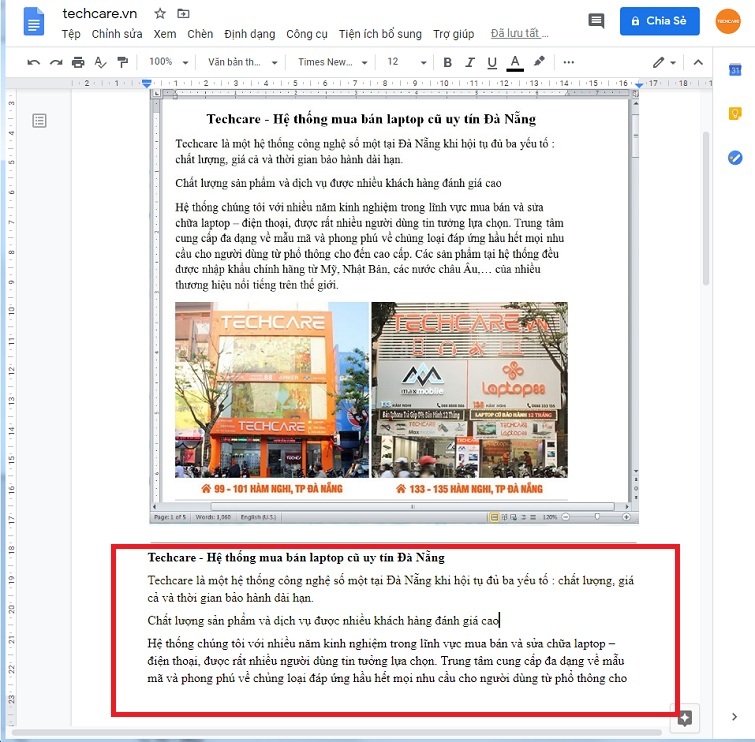Open the Chèn menu

(x=200, y=34)
